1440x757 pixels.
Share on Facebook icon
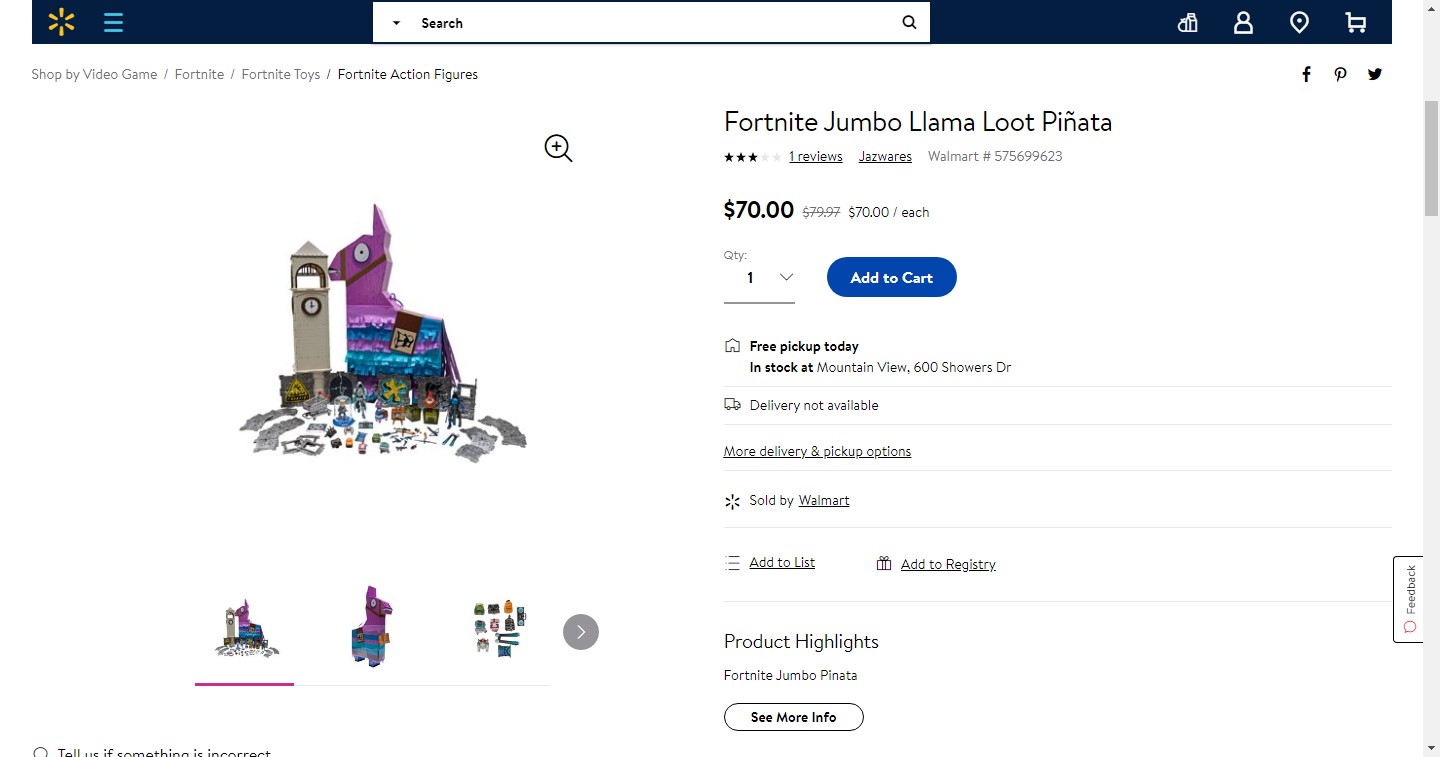pyautogui.click(x=1306, y=74)
